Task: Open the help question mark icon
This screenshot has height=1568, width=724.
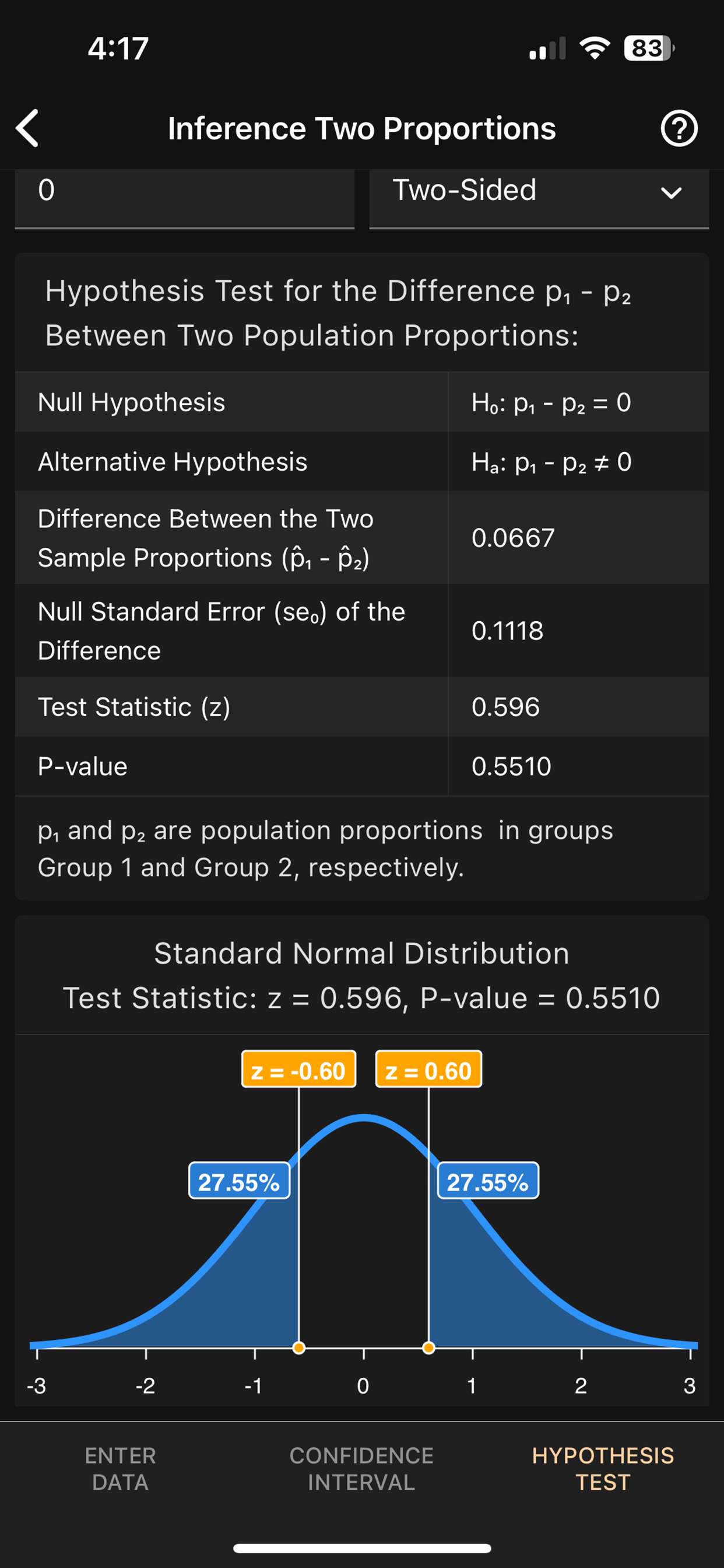Action: click(x=679, y=128)
